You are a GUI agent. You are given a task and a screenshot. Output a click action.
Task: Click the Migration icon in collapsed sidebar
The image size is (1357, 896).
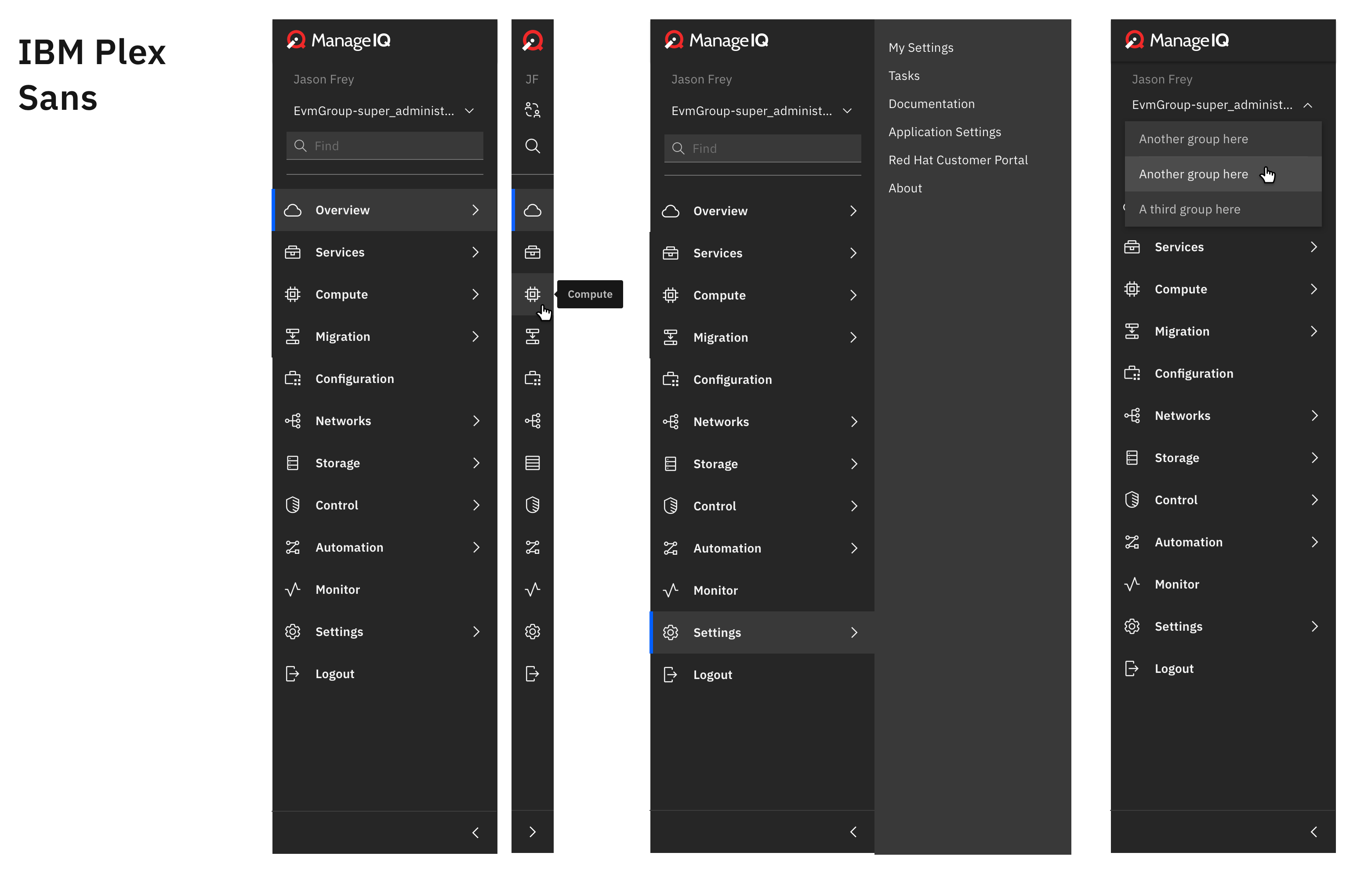[x=532, y=336]
